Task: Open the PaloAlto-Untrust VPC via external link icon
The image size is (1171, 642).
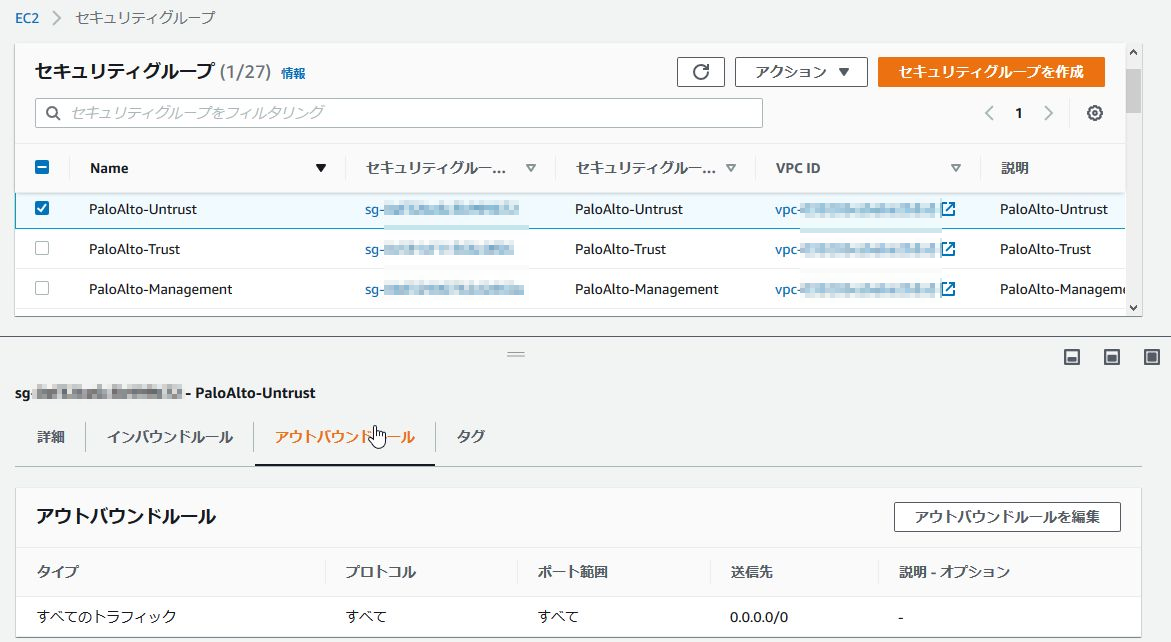Action: (x=946, y=210)
